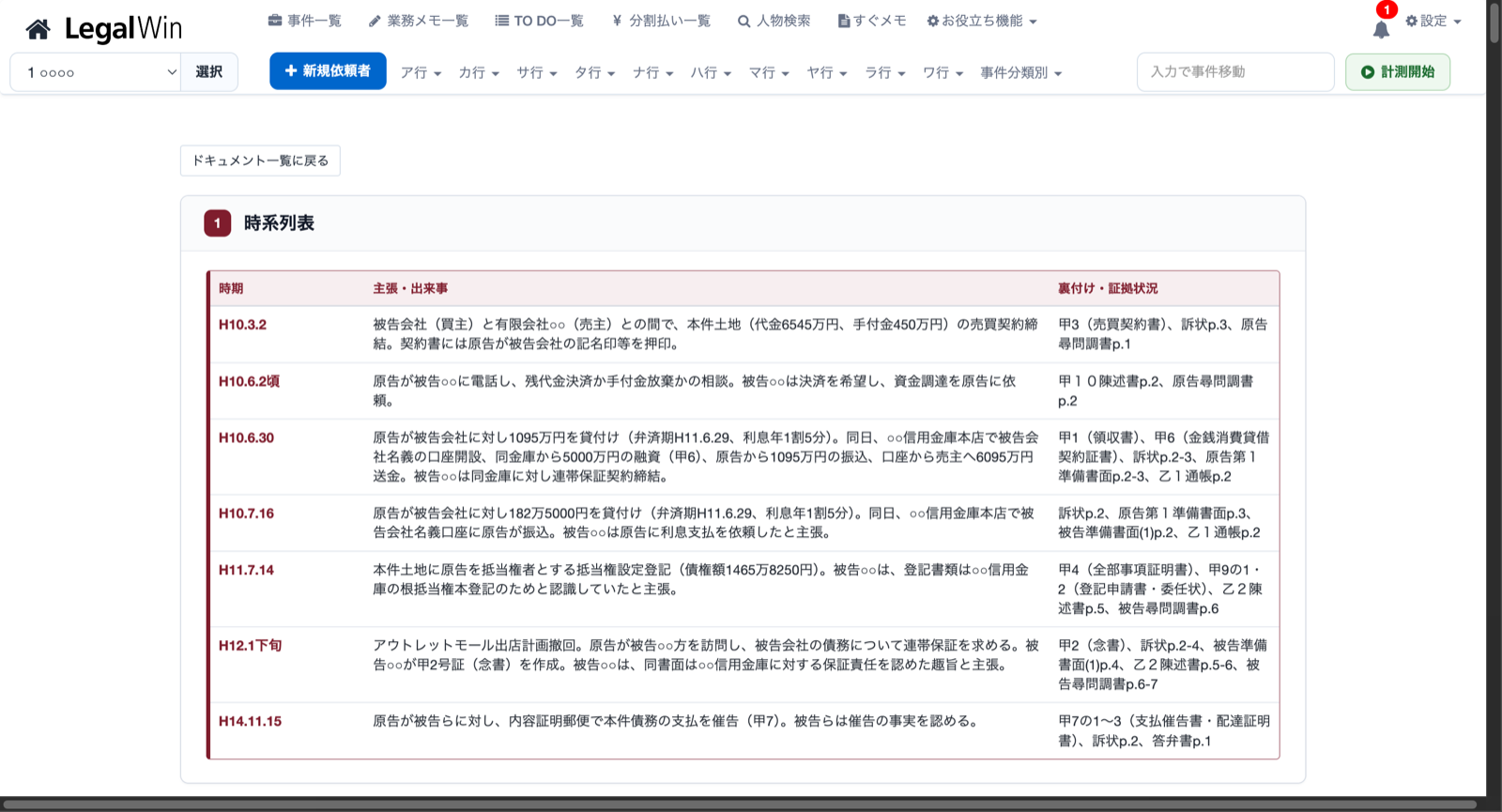Click the 裏付け・証拠状況 column header

(x=1108, y=288)
